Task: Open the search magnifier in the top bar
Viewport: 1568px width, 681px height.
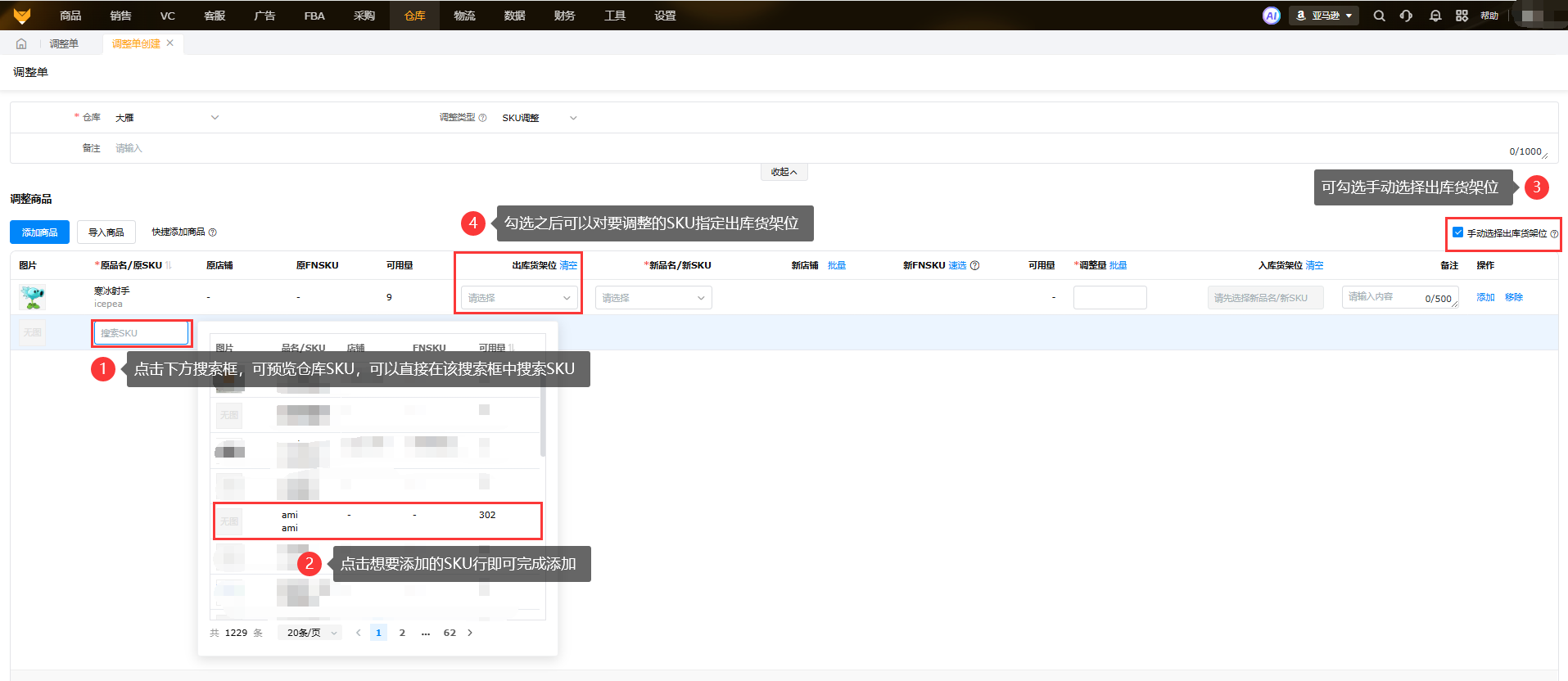Action: (x=1379, y=16)
